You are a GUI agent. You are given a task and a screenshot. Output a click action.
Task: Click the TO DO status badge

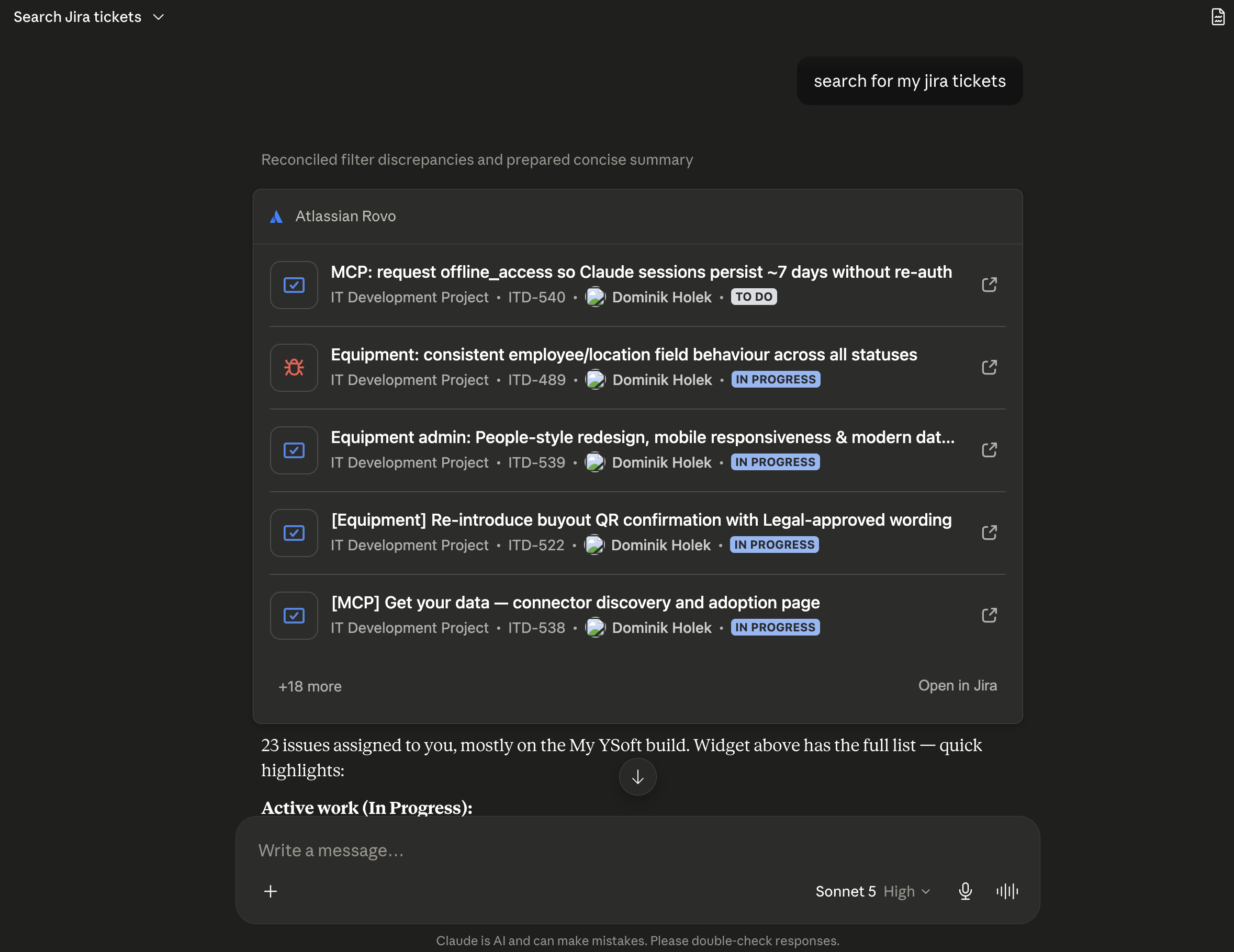click(754, 297)
